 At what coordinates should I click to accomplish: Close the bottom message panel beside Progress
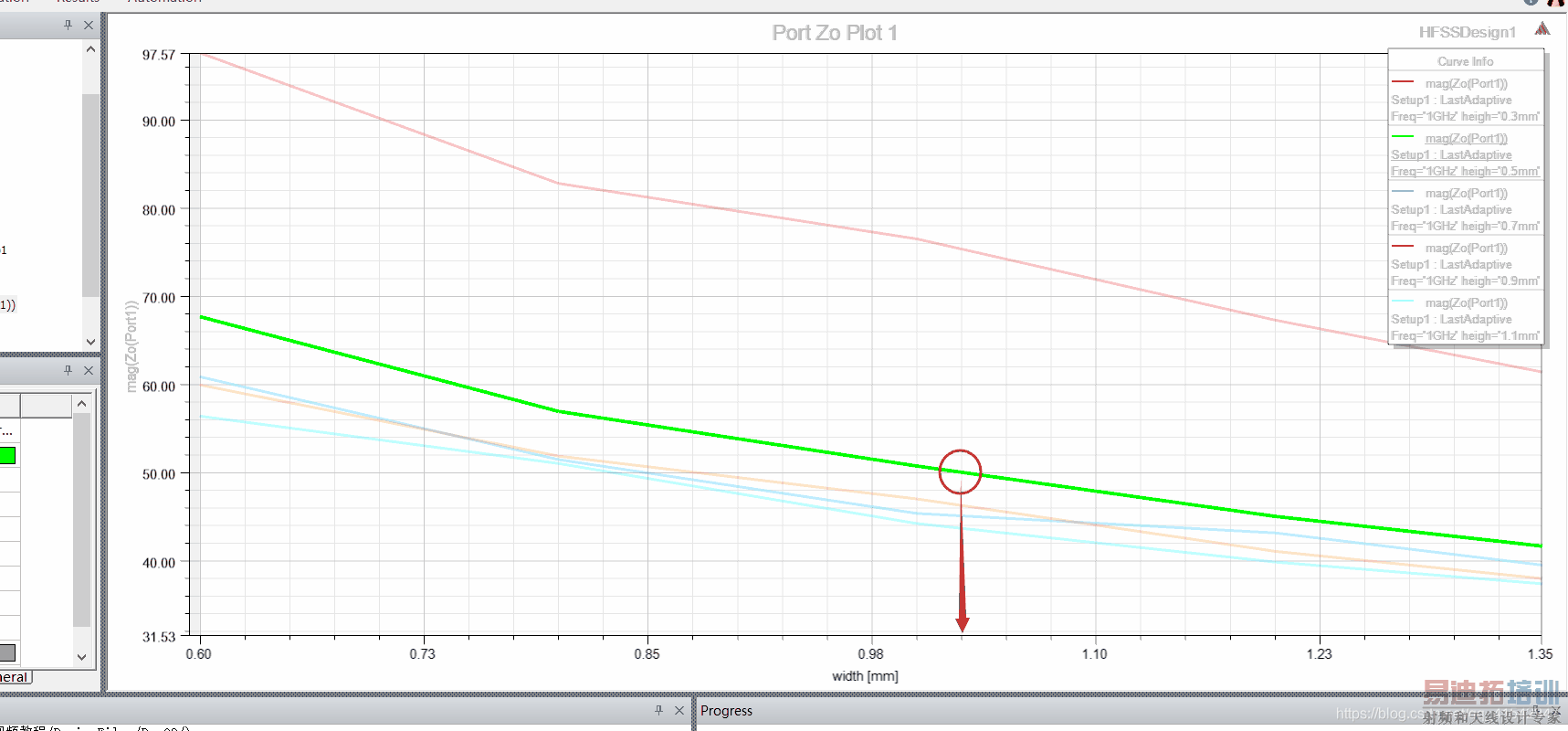click(x=679, y=710)
